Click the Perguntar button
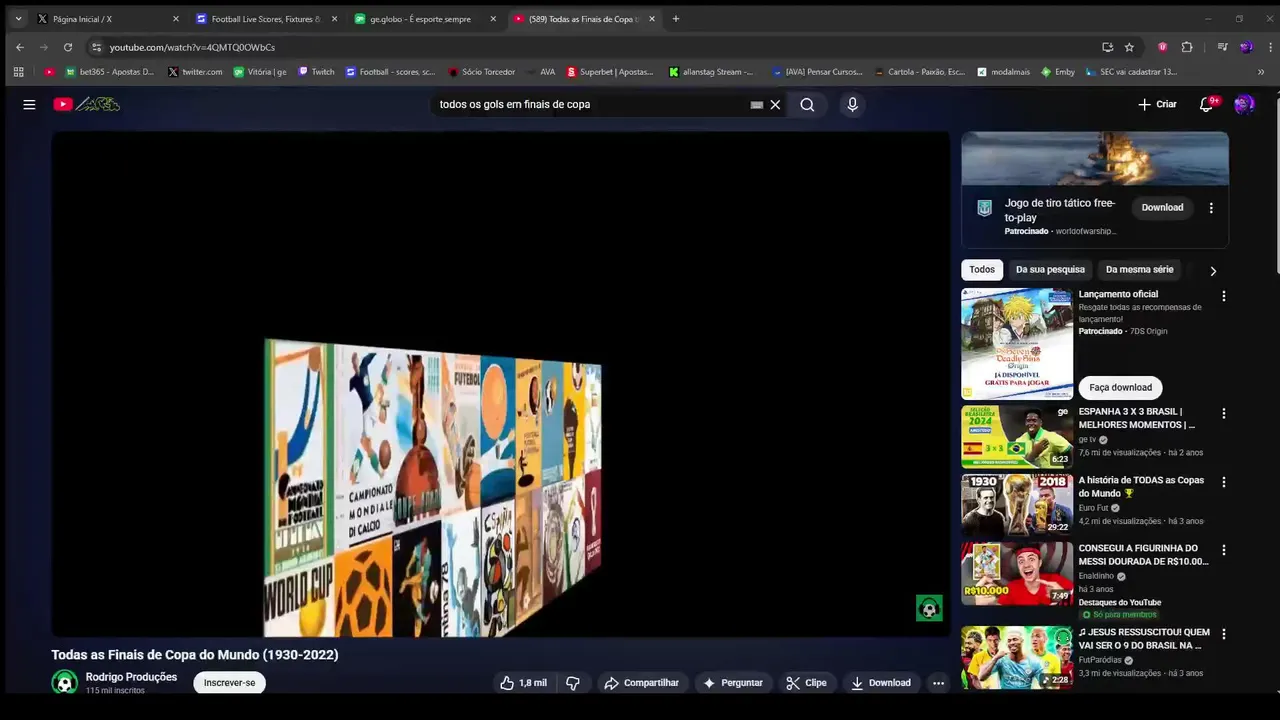The height and width of the screenshot is (720, 1280). (733, 683)
